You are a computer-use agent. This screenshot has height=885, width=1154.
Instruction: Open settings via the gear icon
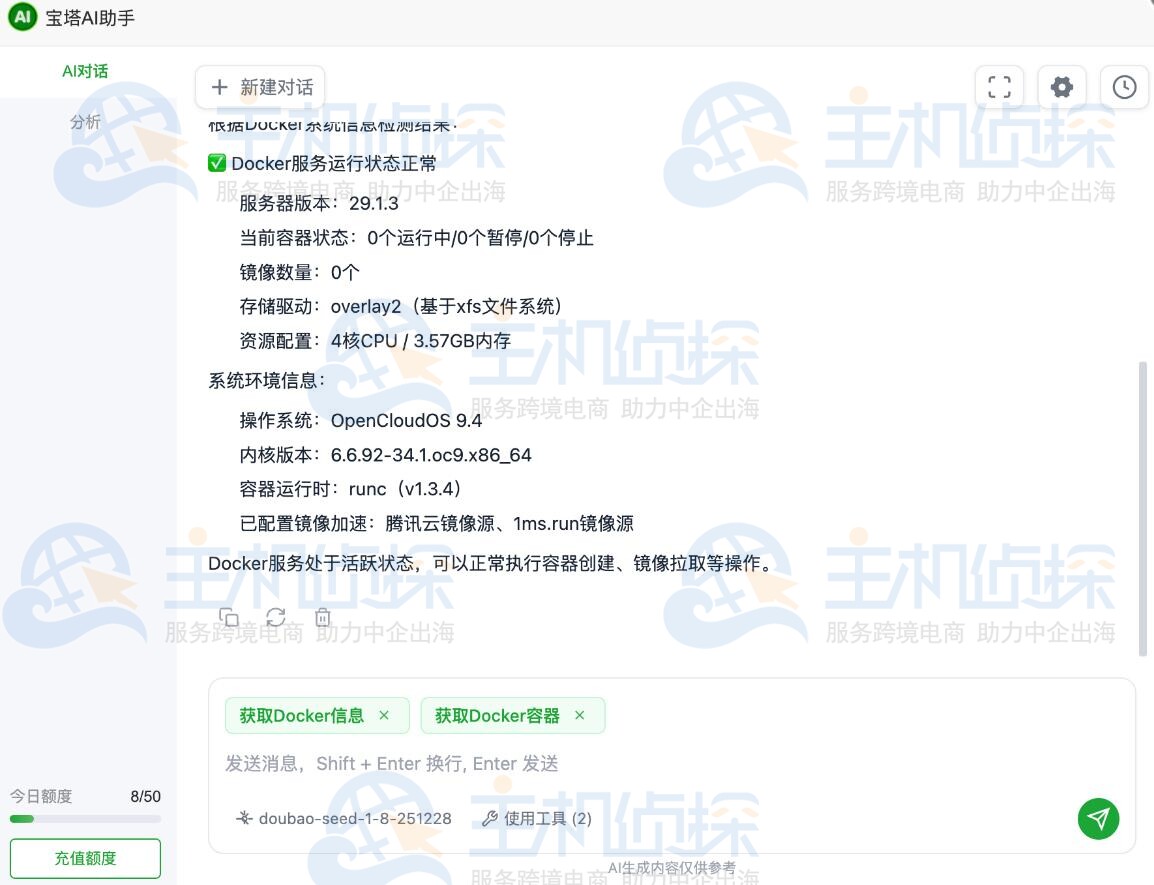click(x=1061, y=87)
